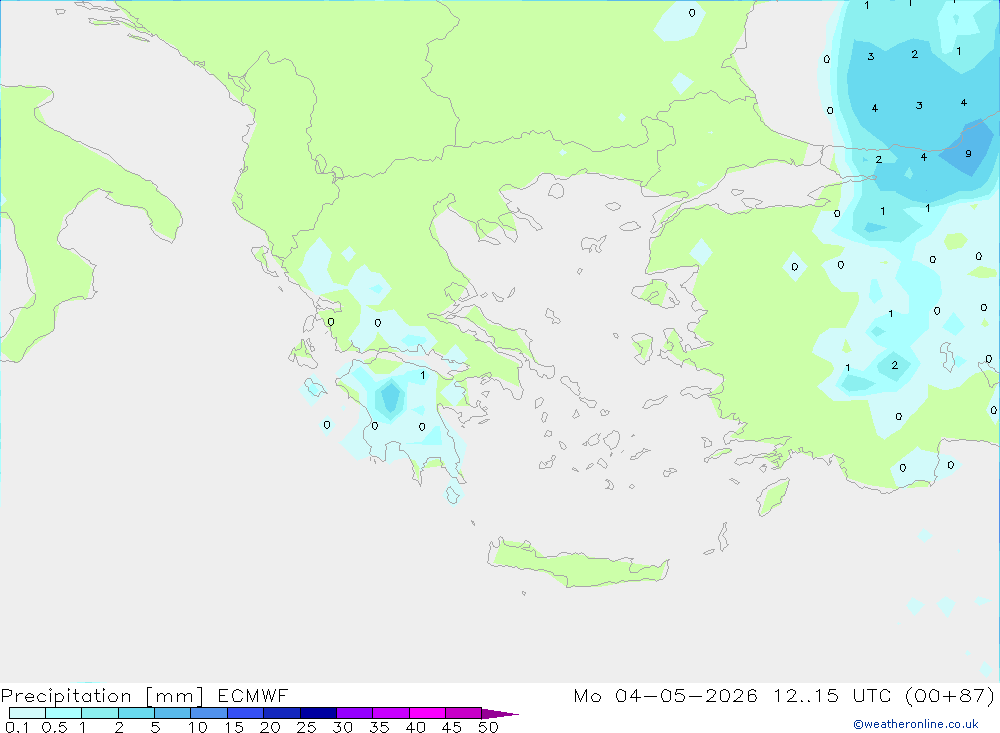Click the '35' legend scale label
The height and width of the screenshot is (733, 1000).
tap(379, 727)
